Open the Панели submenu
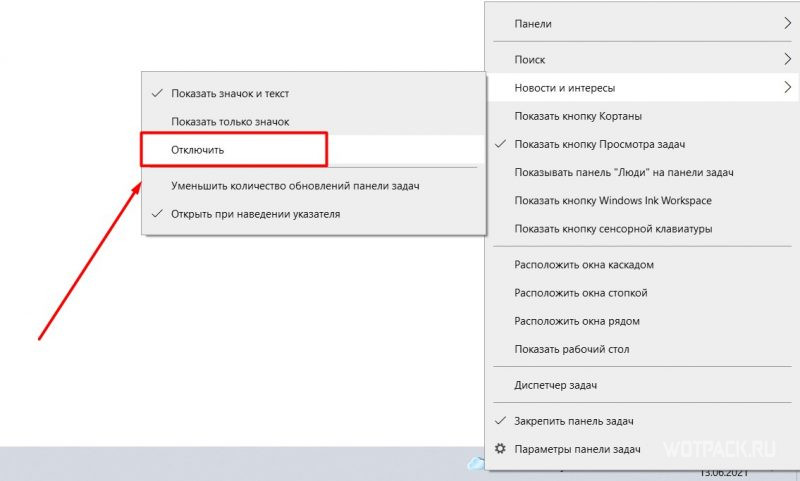Viewport: 800px width, 481px height. [x=642, y=23]
